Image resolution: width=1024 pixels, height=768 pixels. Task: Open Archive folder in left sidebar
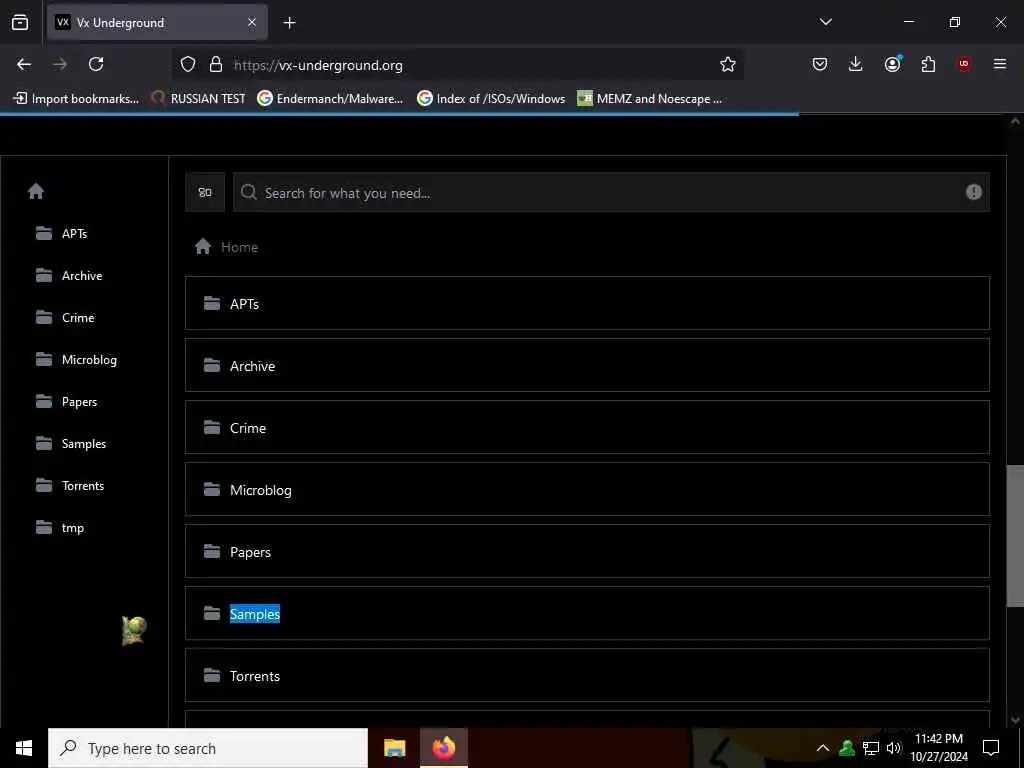click(x=69, y=276)
